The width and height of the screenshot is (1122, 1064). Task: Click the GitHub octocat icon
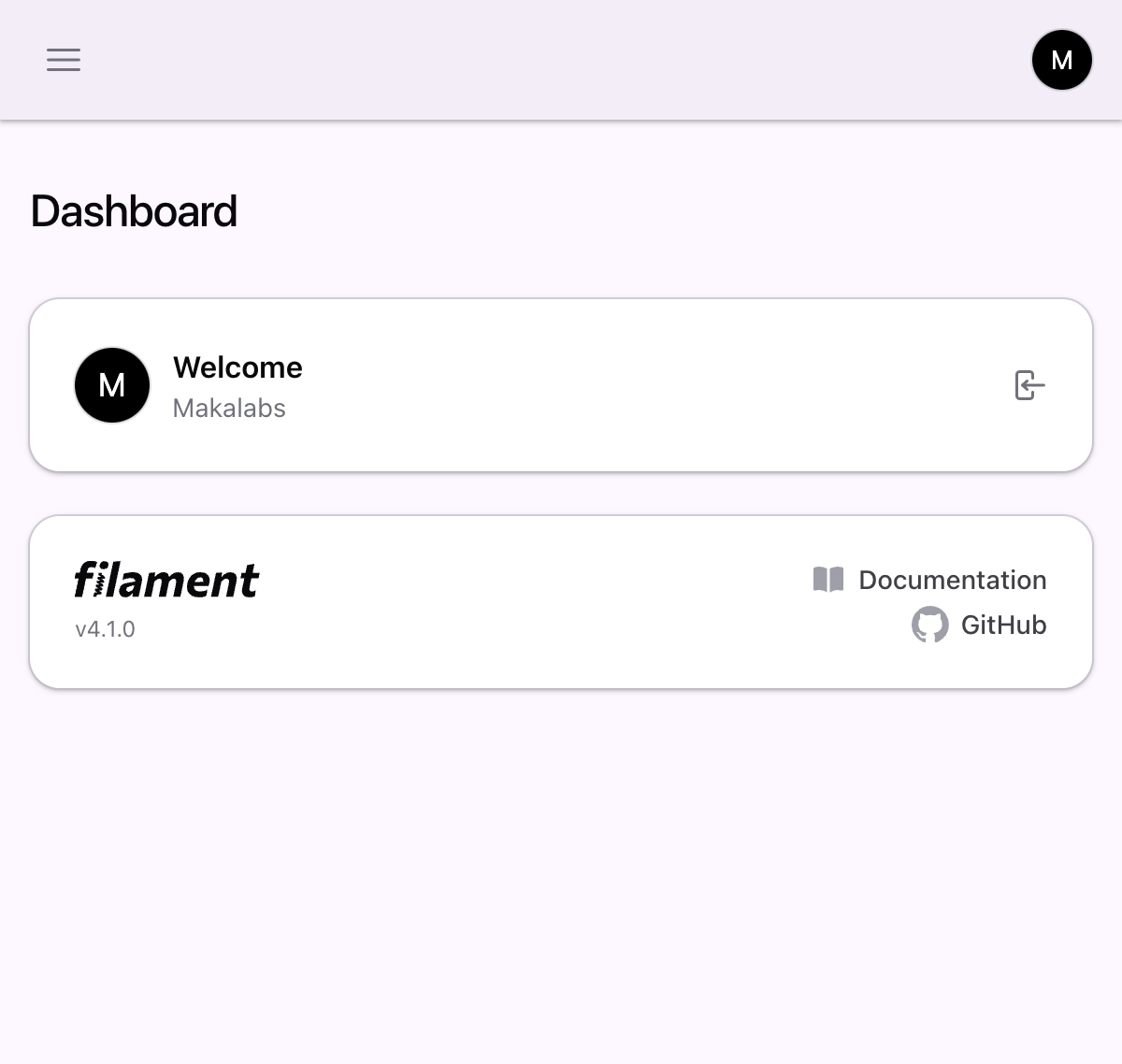[928, 625]
